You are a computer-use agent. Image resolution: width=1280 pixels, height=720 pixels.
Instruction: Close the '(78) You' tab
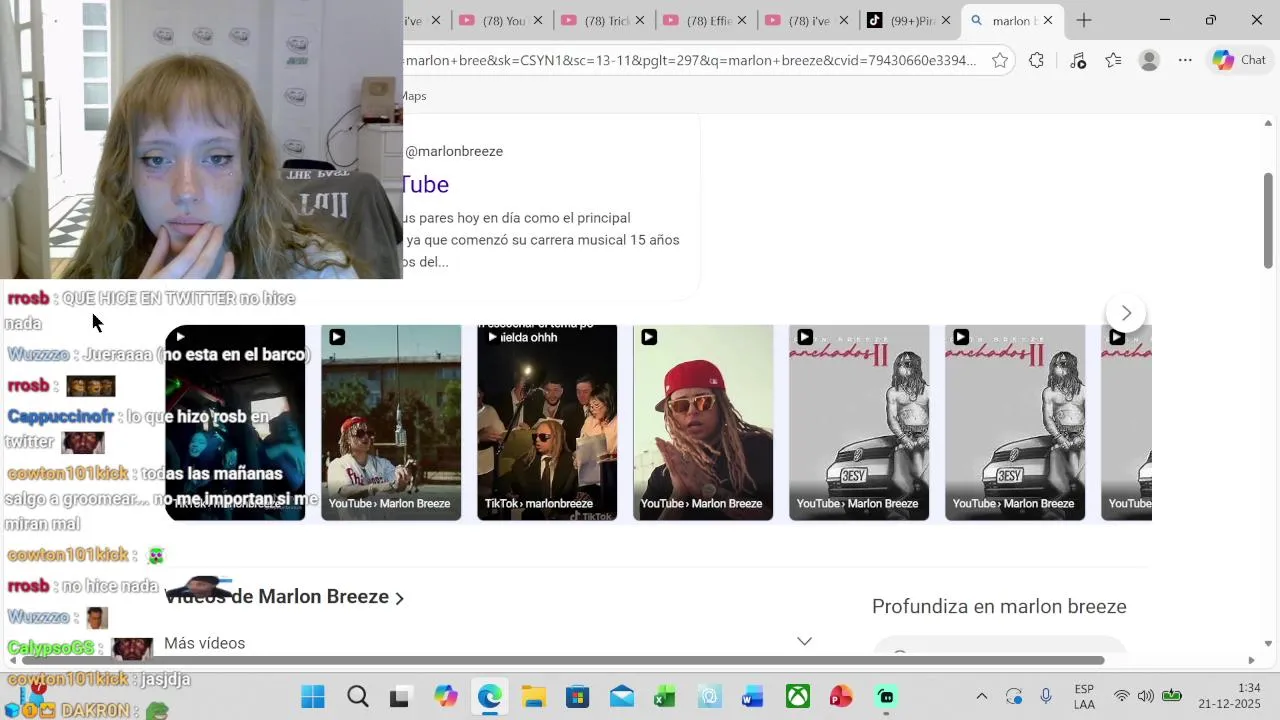tap(538, 20)
